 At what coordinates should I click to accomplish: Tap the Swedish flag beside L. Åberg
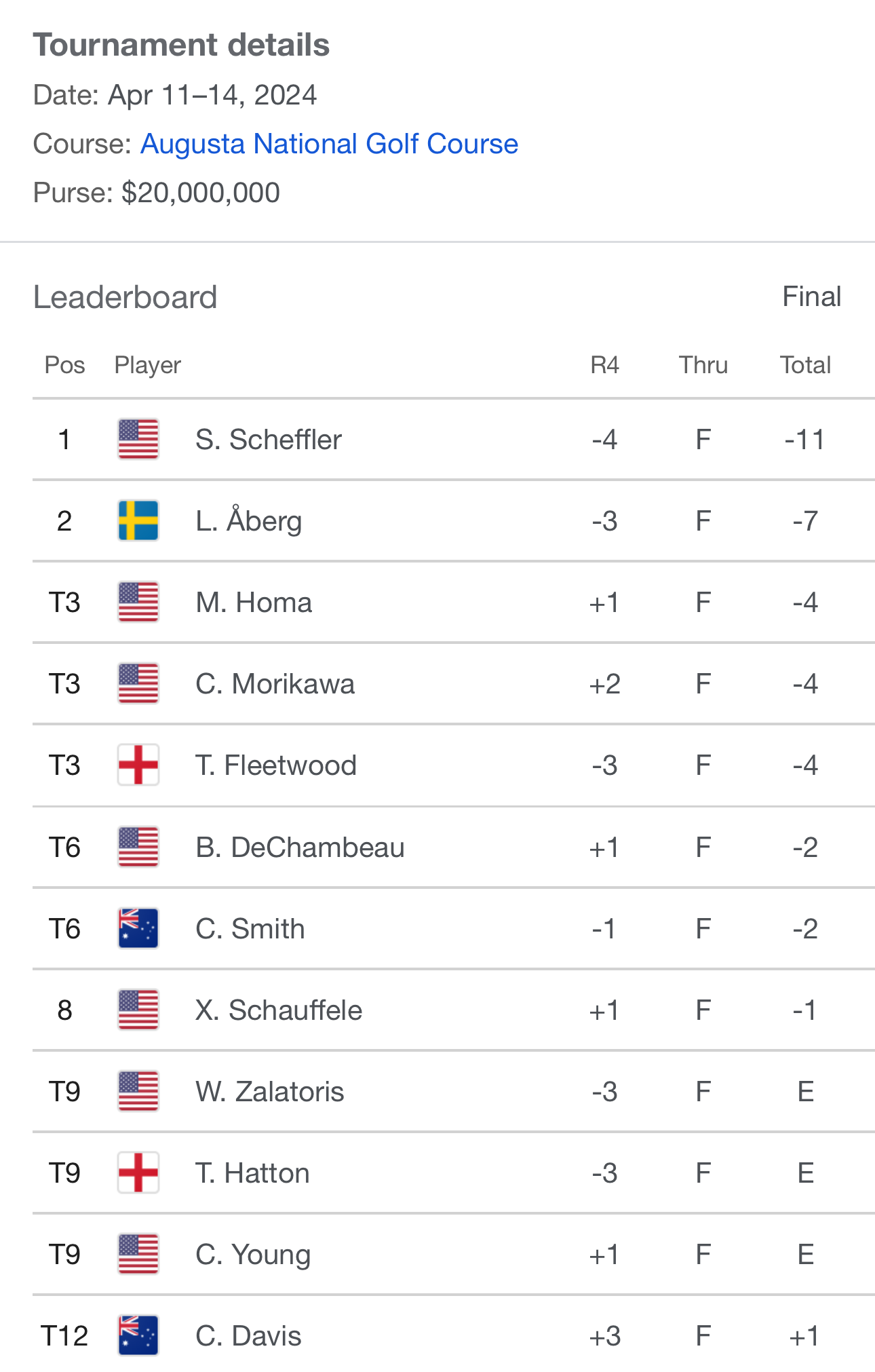[x=138, y=520]
